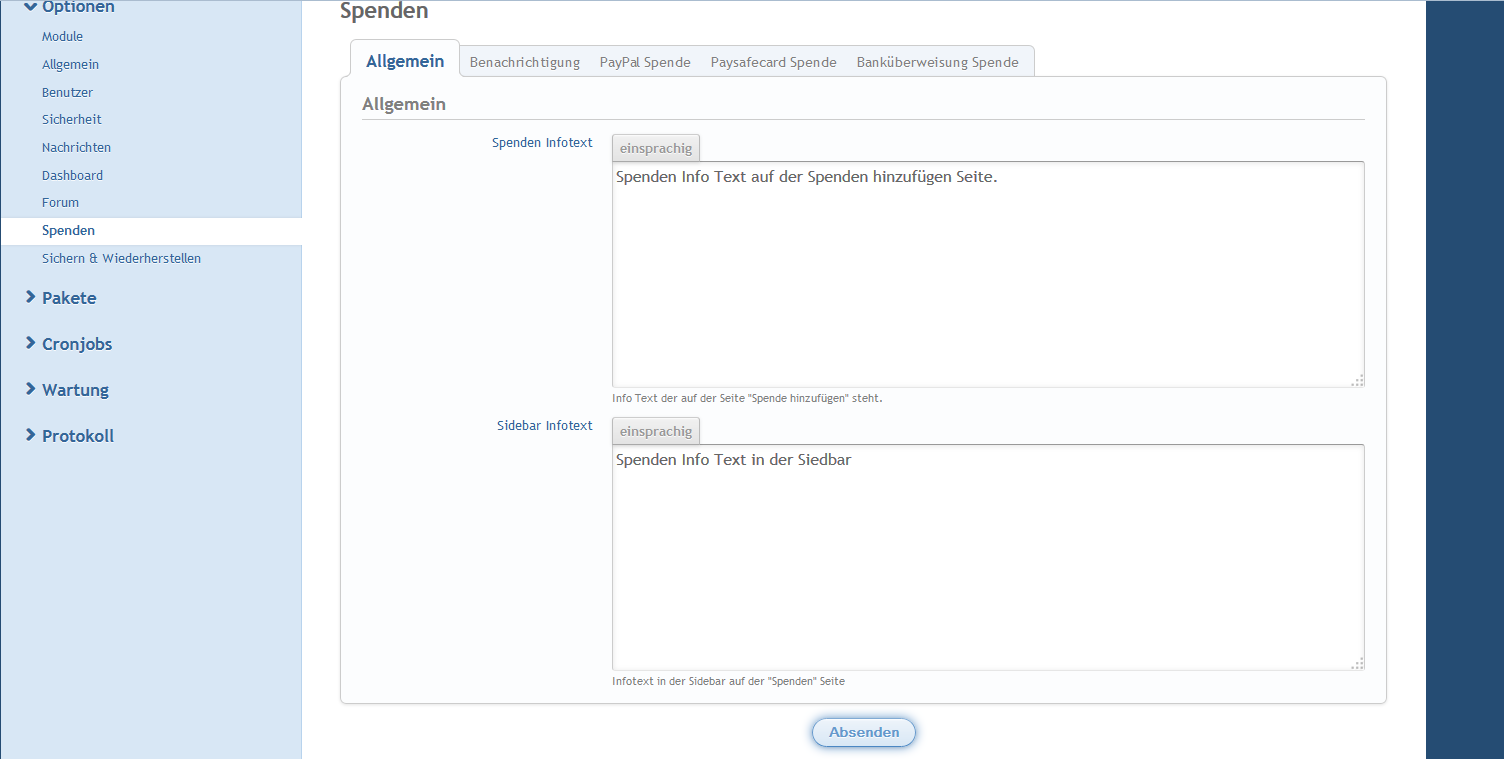Screen dimensions: 1504x759
Task: Collapse the Optionen section chevron
Action: pyautogui.click(x=31, y=7)
